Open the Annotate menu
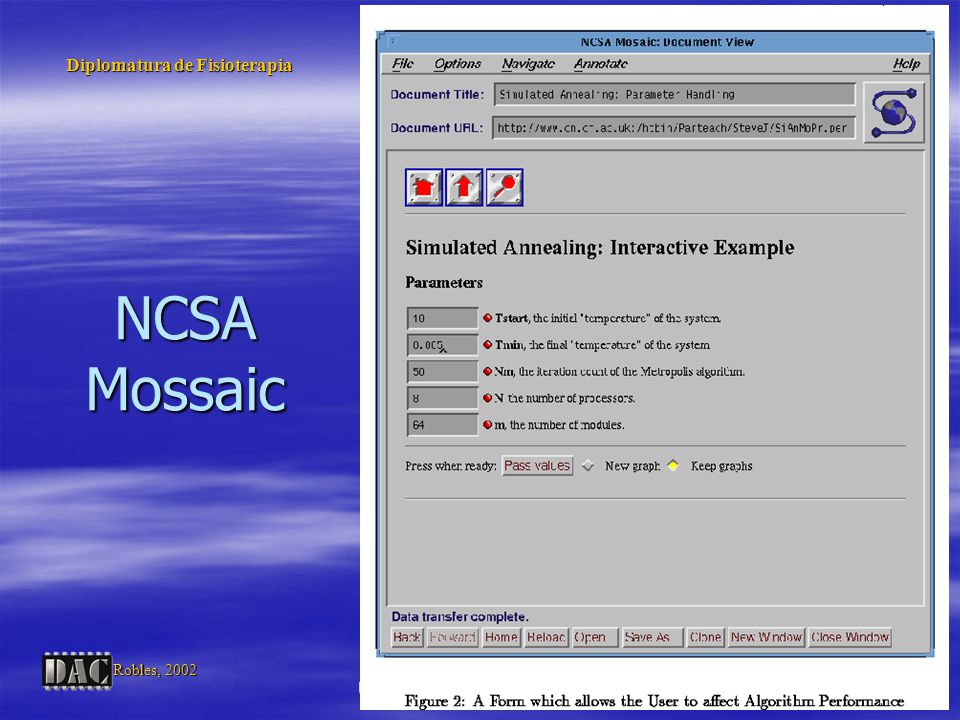This screenshot has height=720, width=960. click(601, 64)
